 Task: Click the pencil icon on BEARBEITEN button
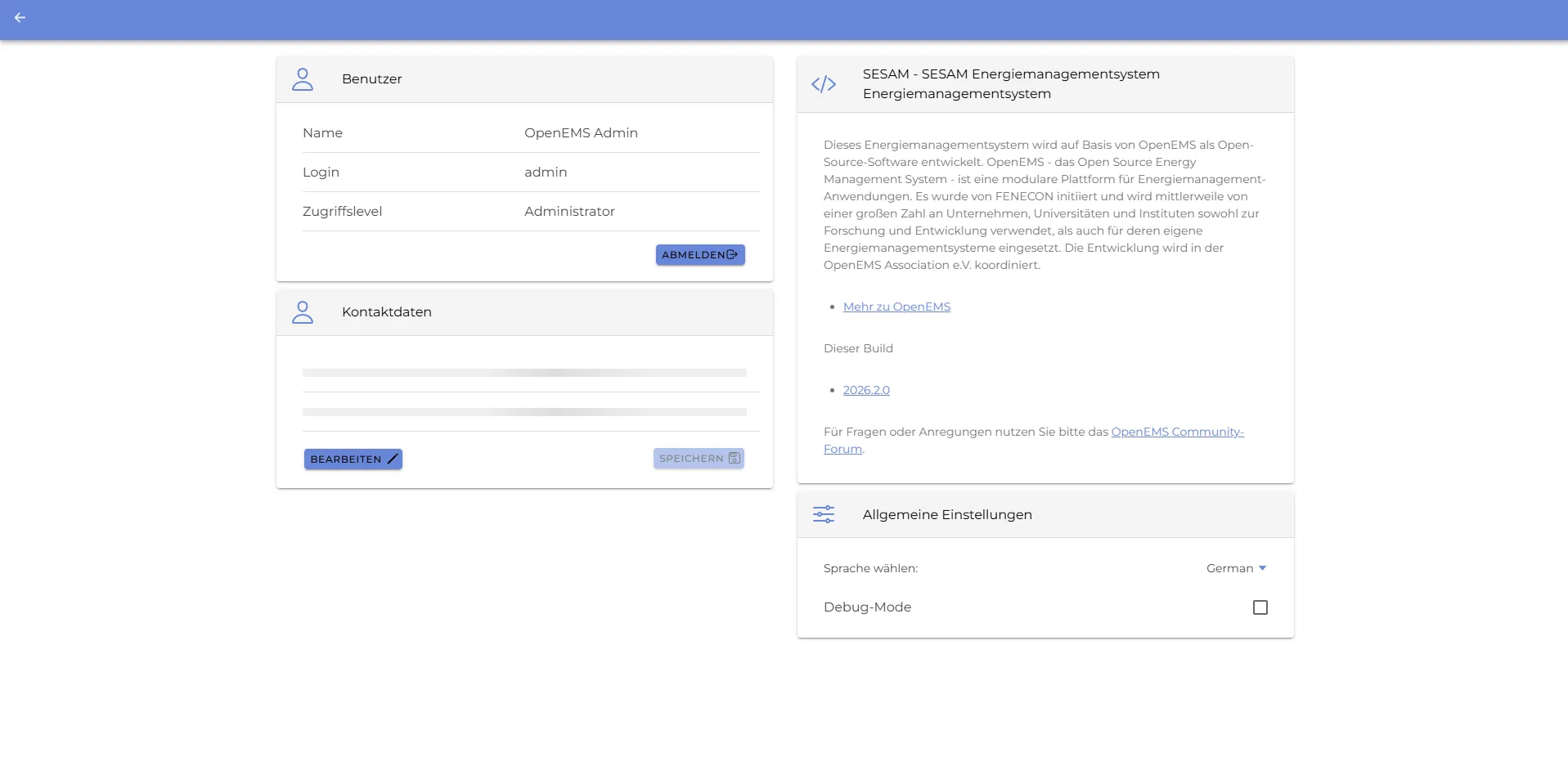pos(392,459)
